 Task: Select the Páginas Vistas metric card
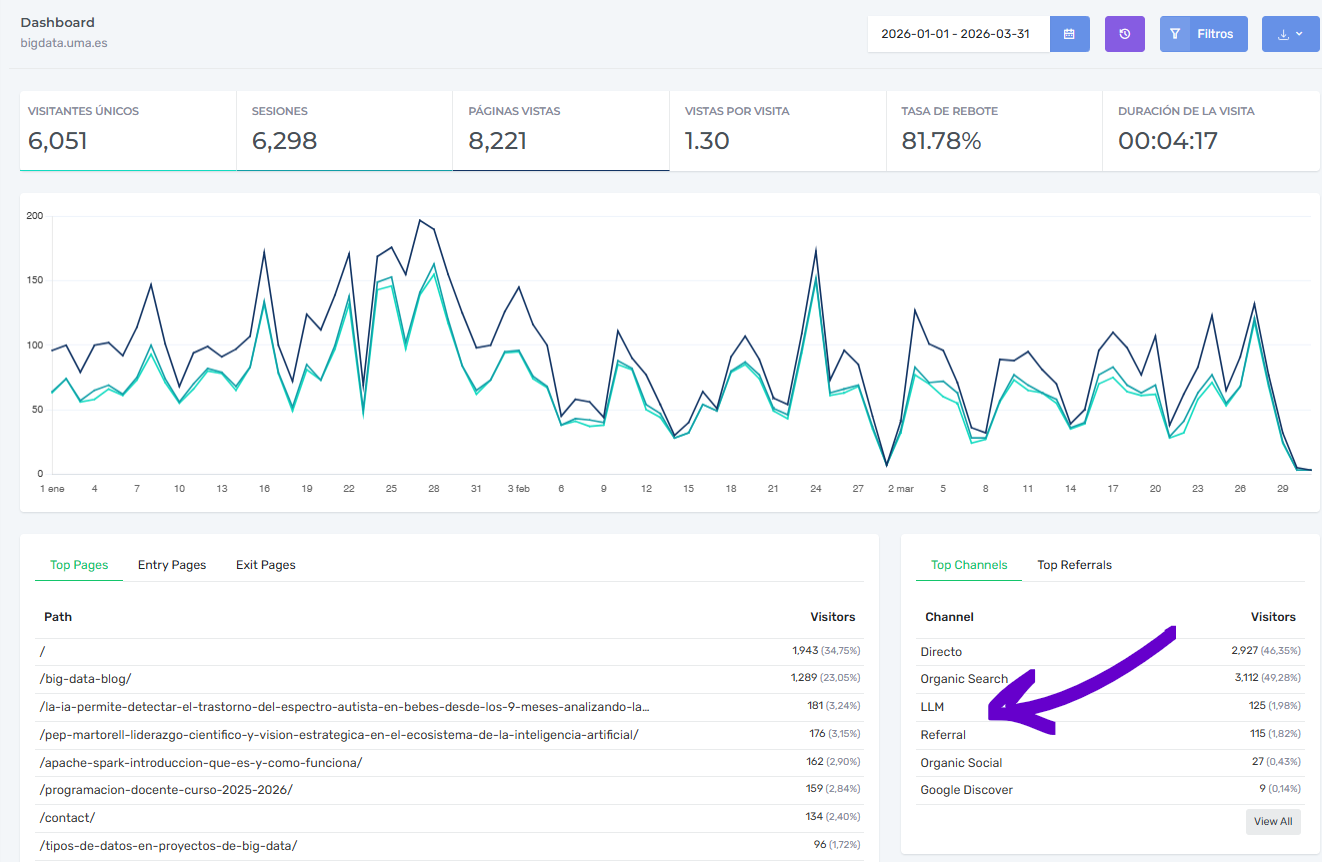click(x=561, y=131)
